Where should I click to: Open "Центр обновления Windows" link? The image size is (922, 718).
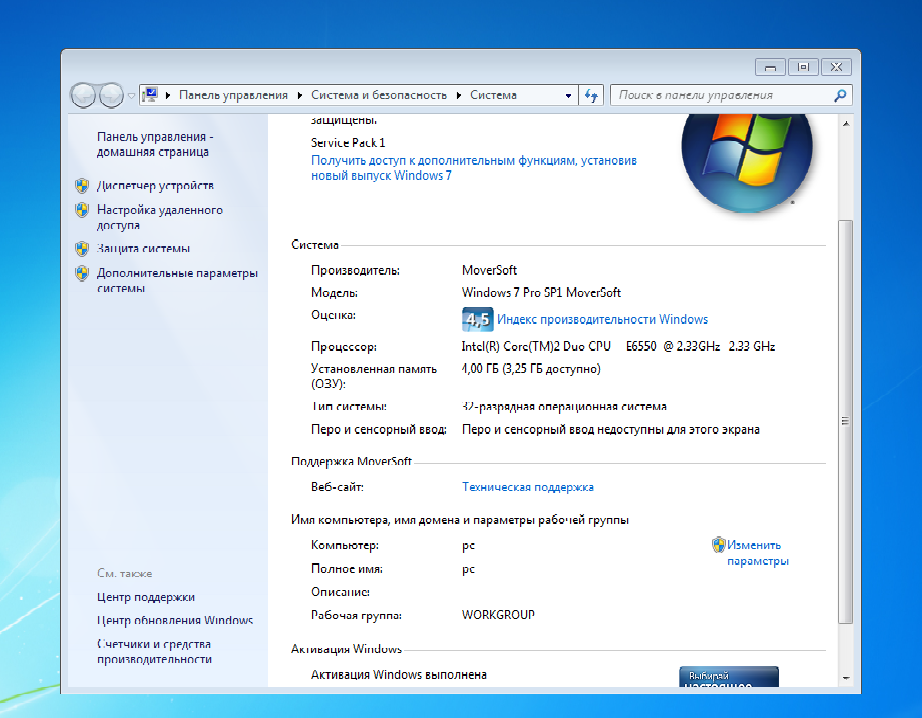(175, 620)
